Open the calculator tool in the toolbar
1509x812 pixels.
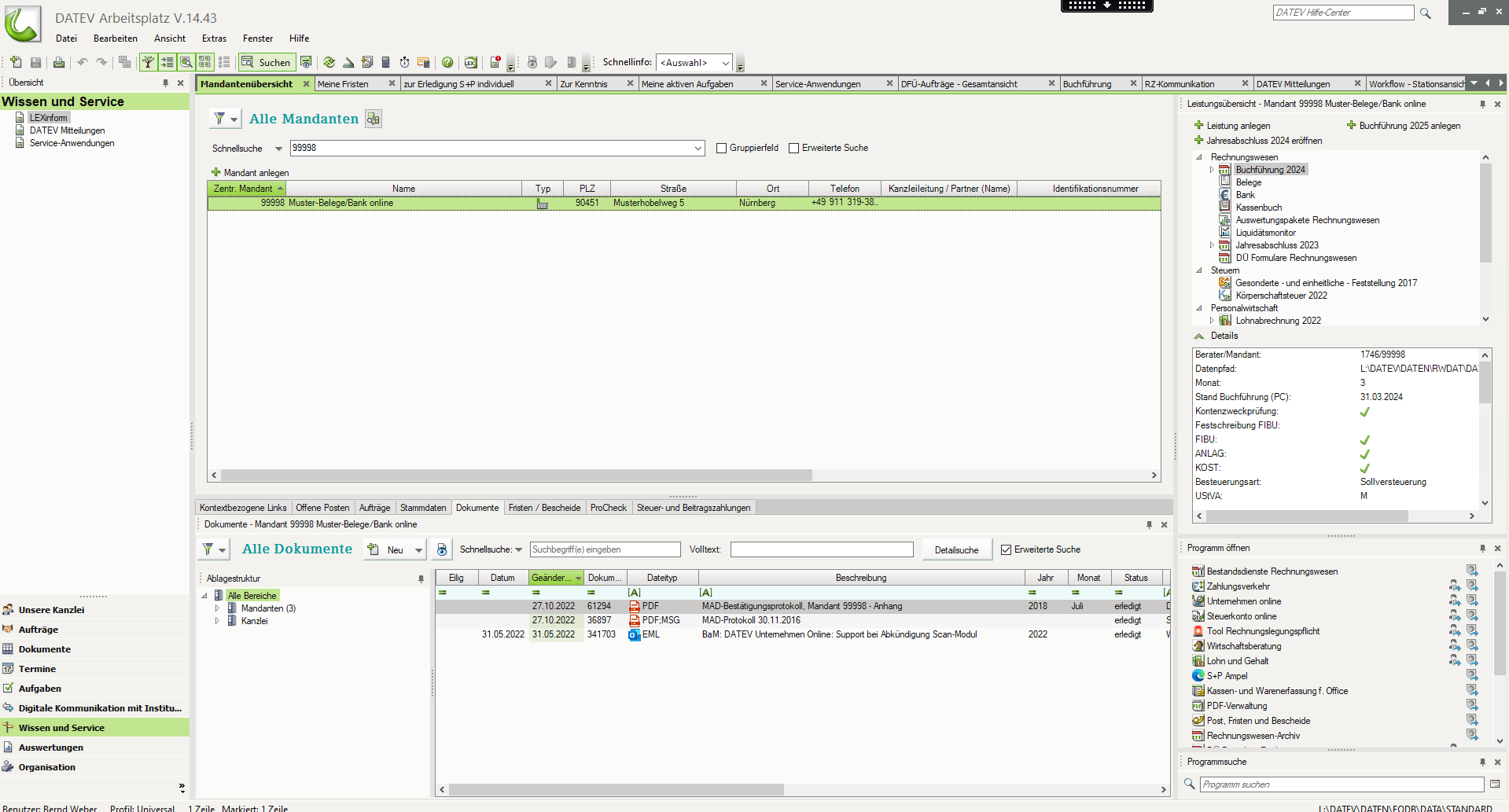385,62
